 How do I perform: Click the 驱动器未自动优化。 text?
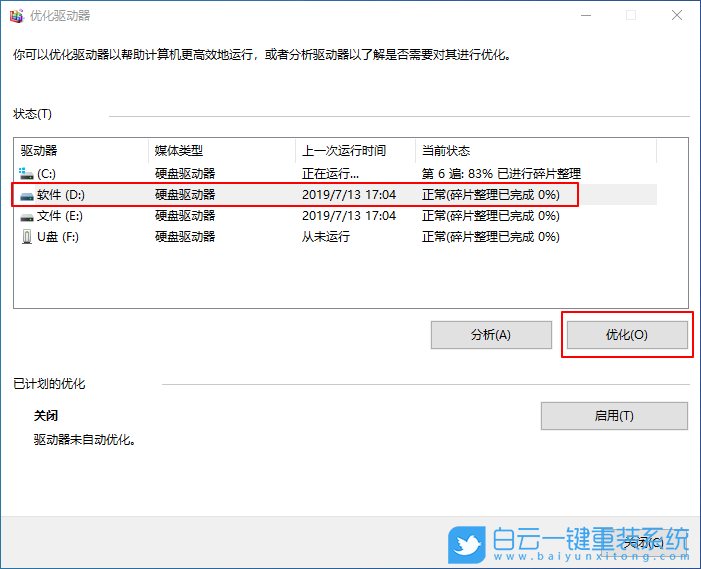point(84,440)
